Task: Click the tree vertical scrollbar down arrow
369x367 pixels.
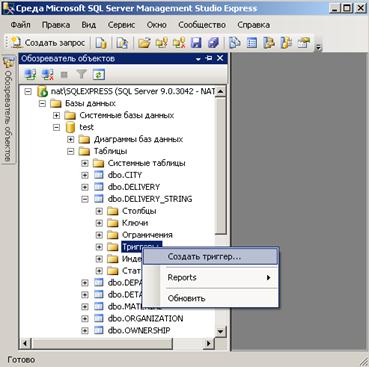Action: click(220, 331)
